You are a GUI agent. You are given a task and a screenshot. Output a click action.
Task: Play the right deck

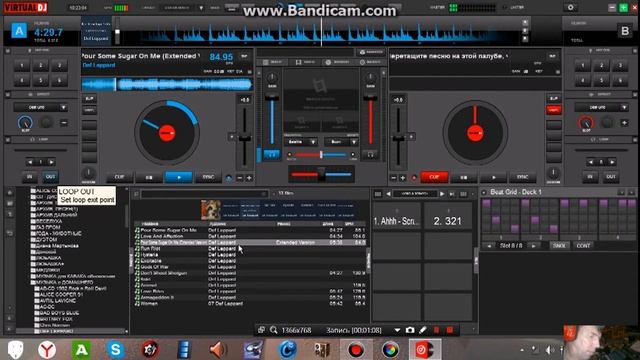tap(493, 177)
